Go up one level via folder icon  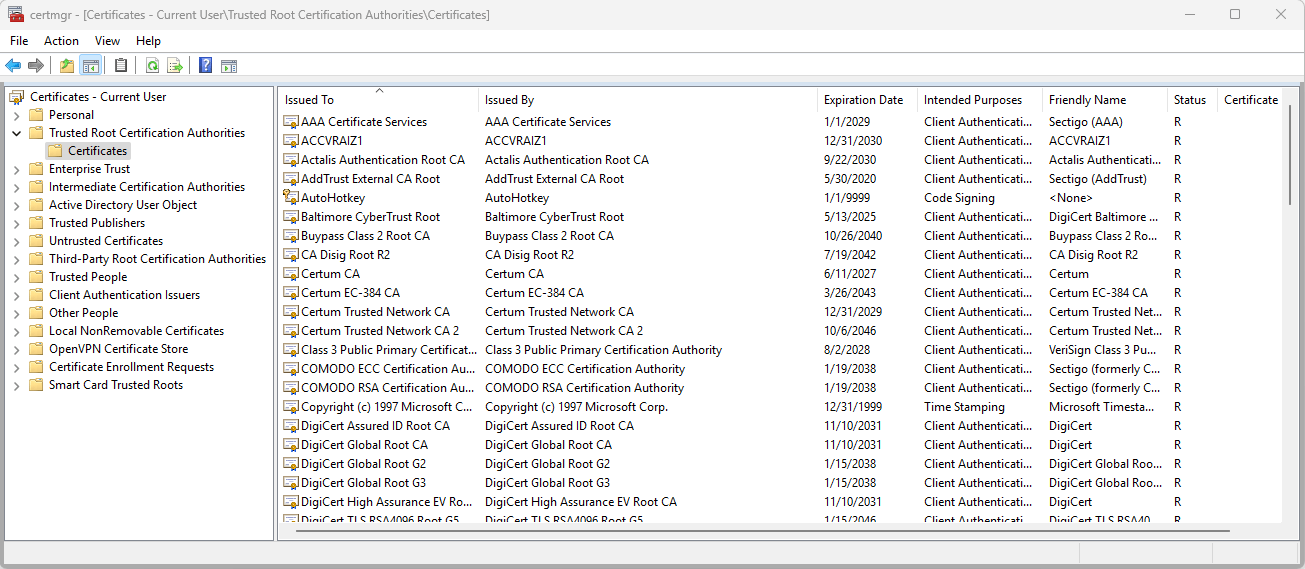(x=67, y=66)
